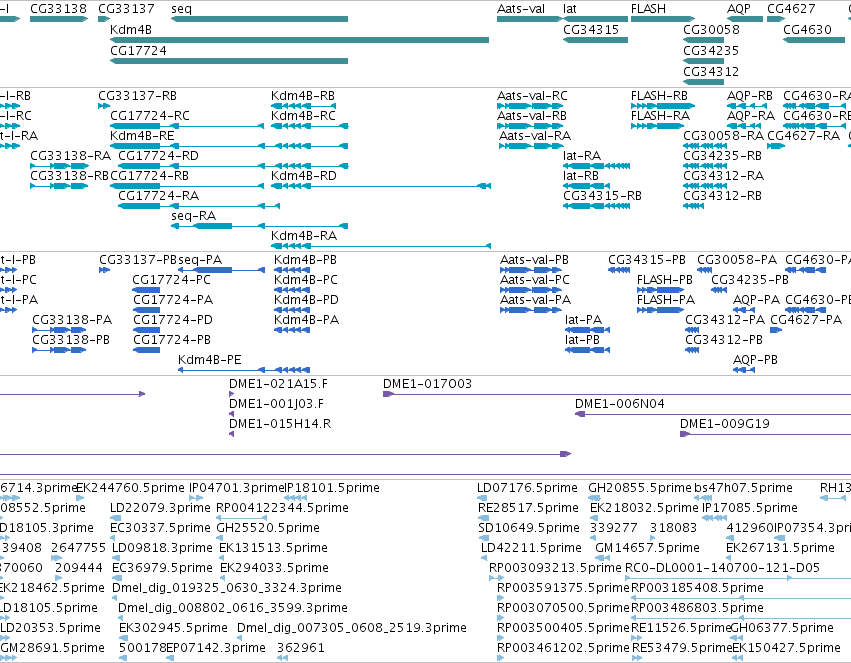The image size is (851, 663).
Task: Select BAC clone DME1-009G19
Action: [x=725, y=424]
